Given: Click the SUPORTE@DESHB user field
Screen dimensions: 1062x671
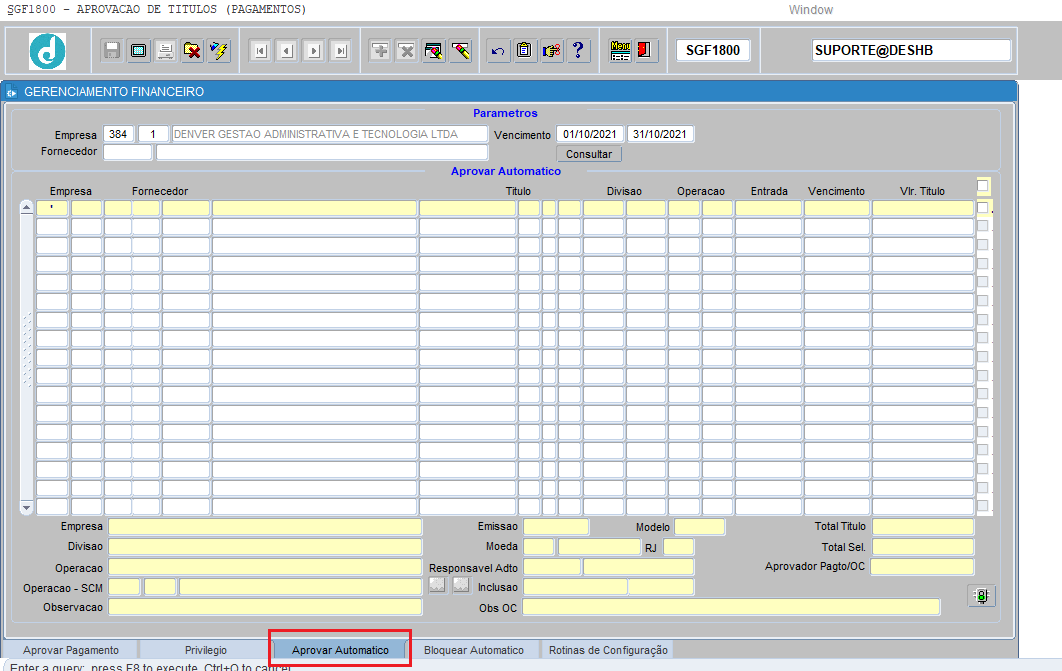Looking at the screenshot, I should [911, 50].
